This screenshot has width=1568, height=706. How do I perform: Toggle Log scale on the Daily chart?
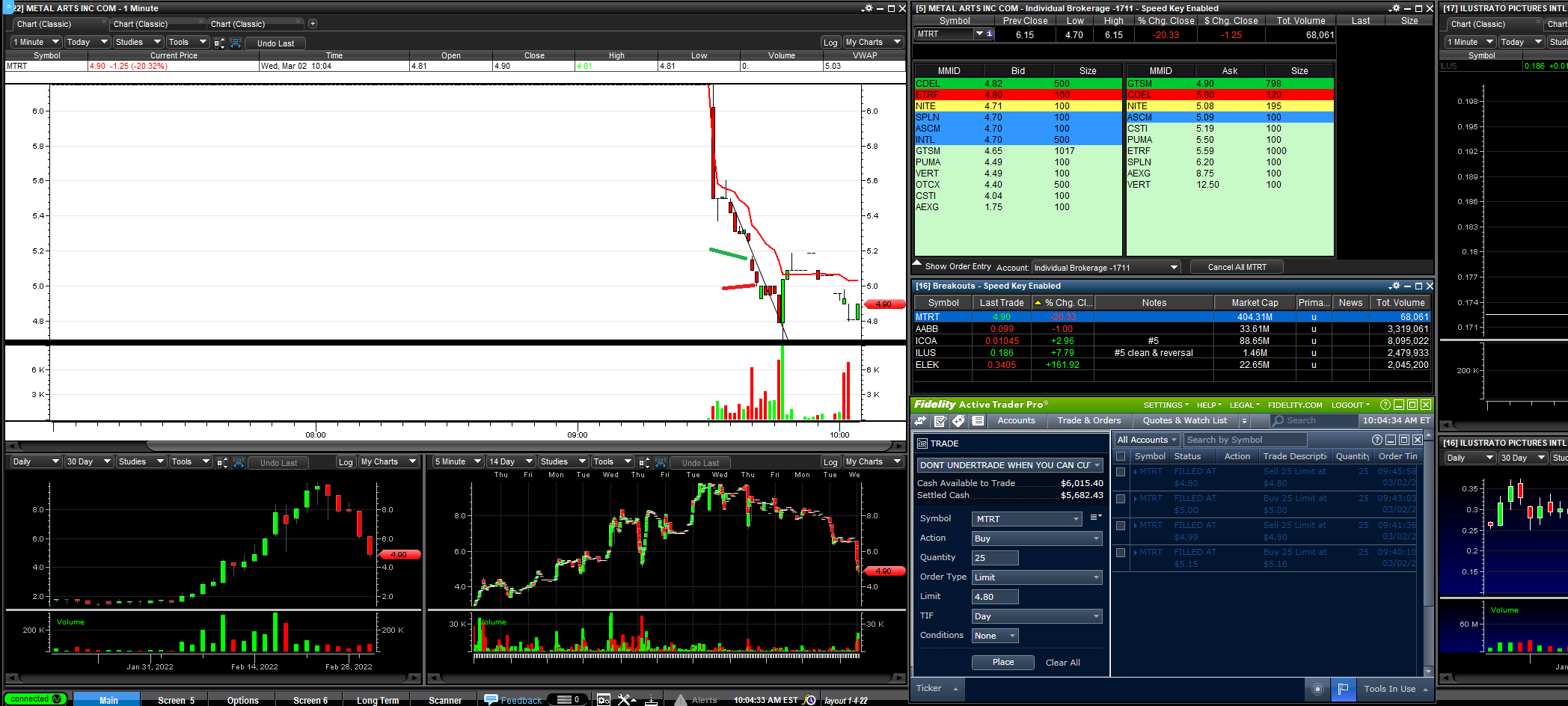346,462
